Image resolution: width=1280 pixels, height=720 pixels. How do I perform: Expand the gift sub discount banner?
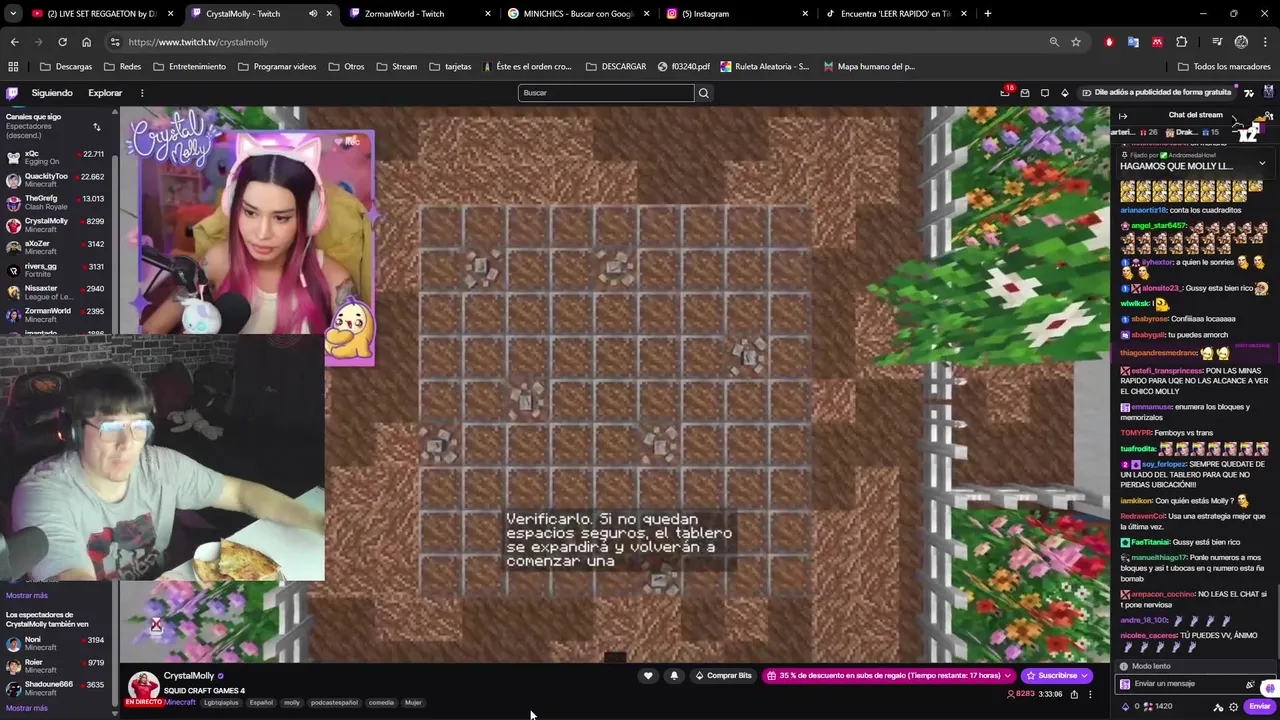click(x=888, y=676)
